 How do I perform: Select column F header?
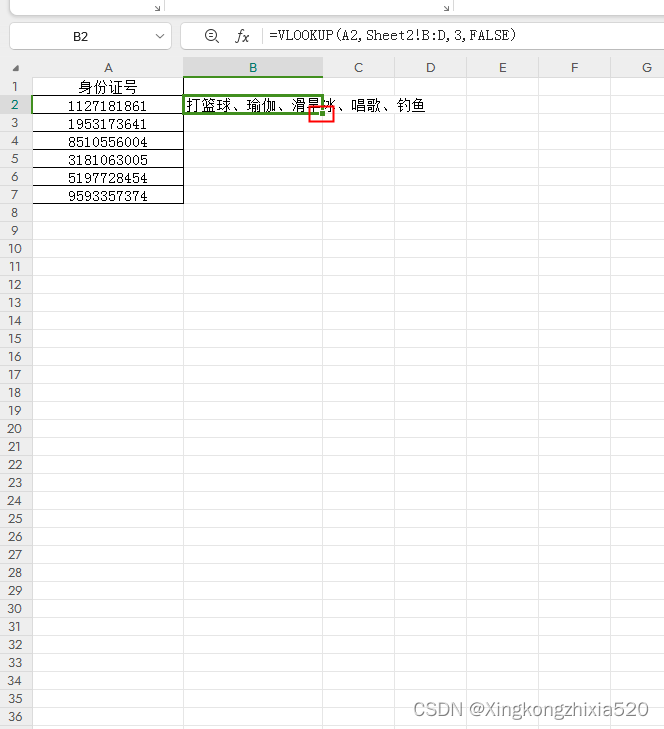coord(575,68)
